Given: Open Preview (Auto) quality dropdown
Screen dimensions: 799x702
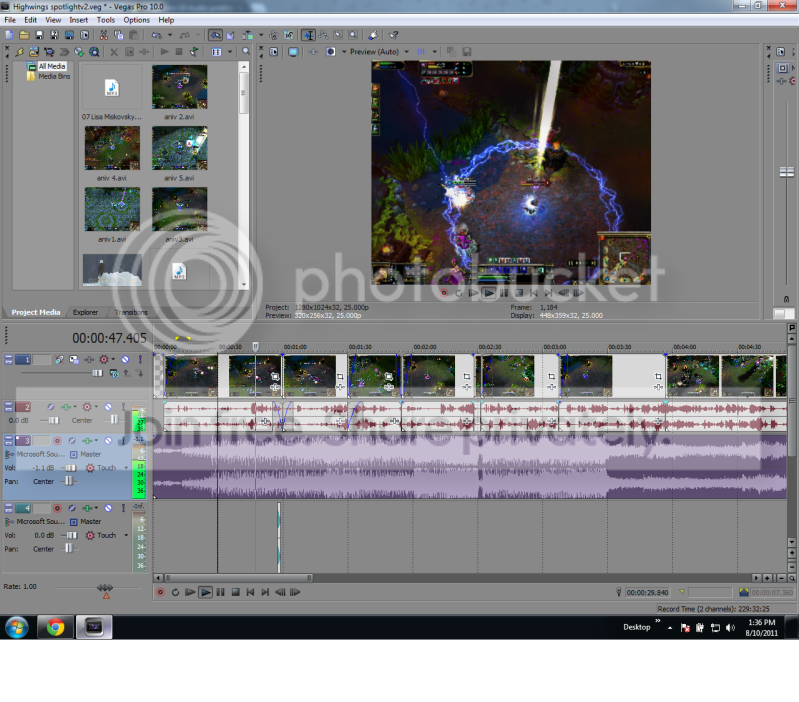Looking at the screenshot, I should point(407,52).
